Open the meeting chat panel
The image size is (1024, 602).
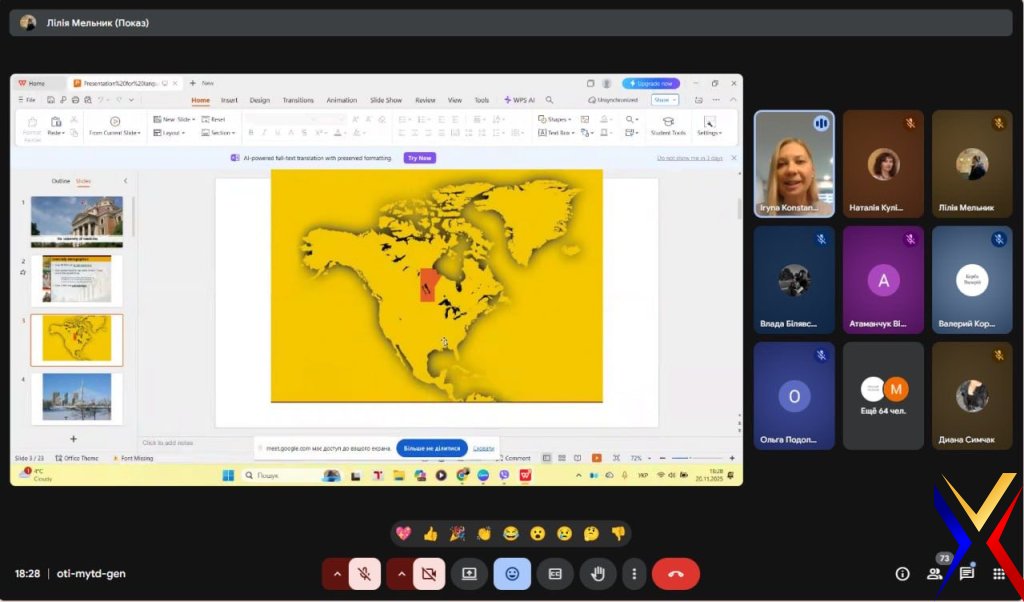point(967,574)
